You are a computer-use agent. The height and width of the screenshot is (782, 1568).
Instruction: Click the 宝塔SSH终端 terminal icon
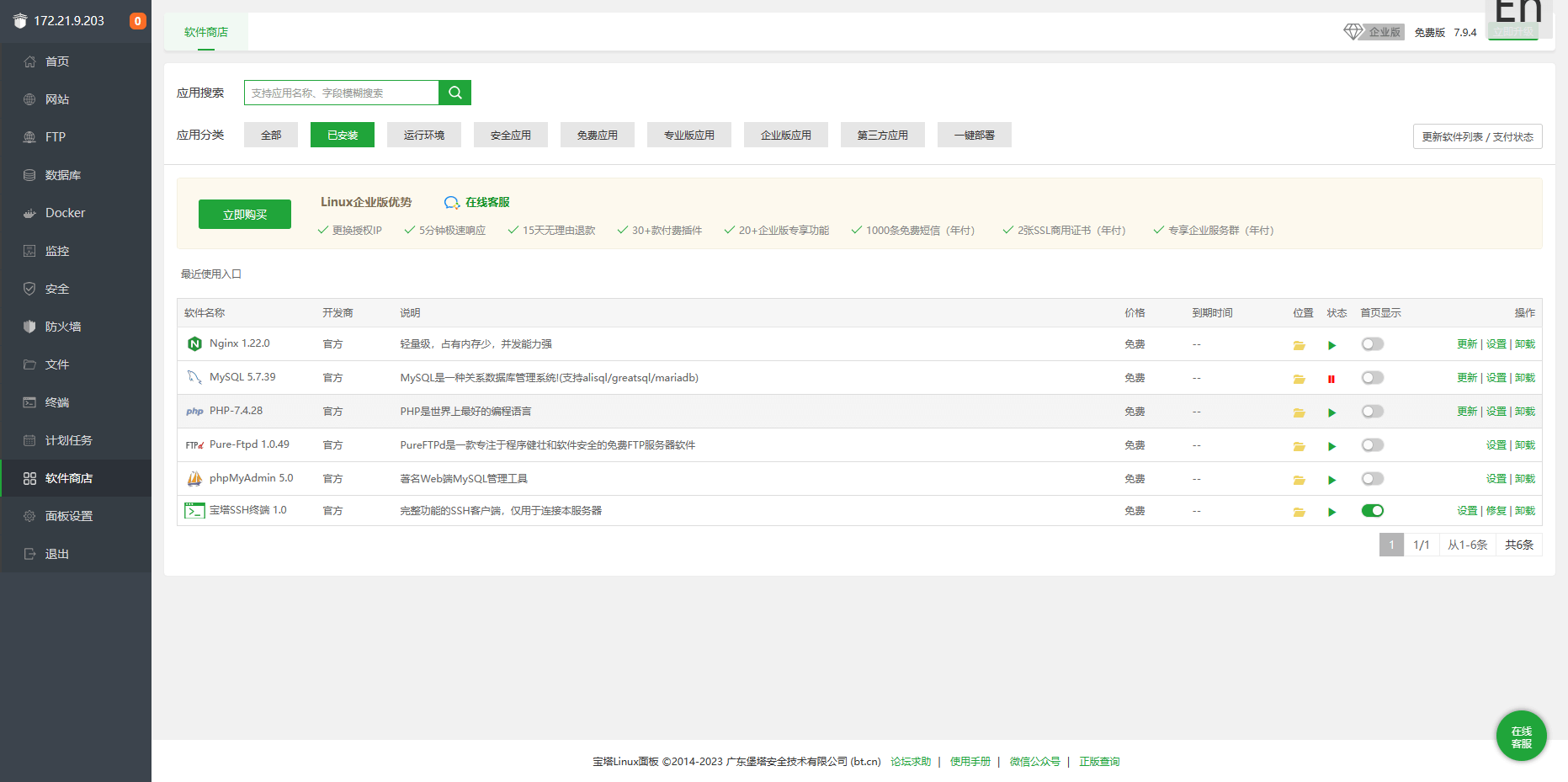tap(194, 510)
